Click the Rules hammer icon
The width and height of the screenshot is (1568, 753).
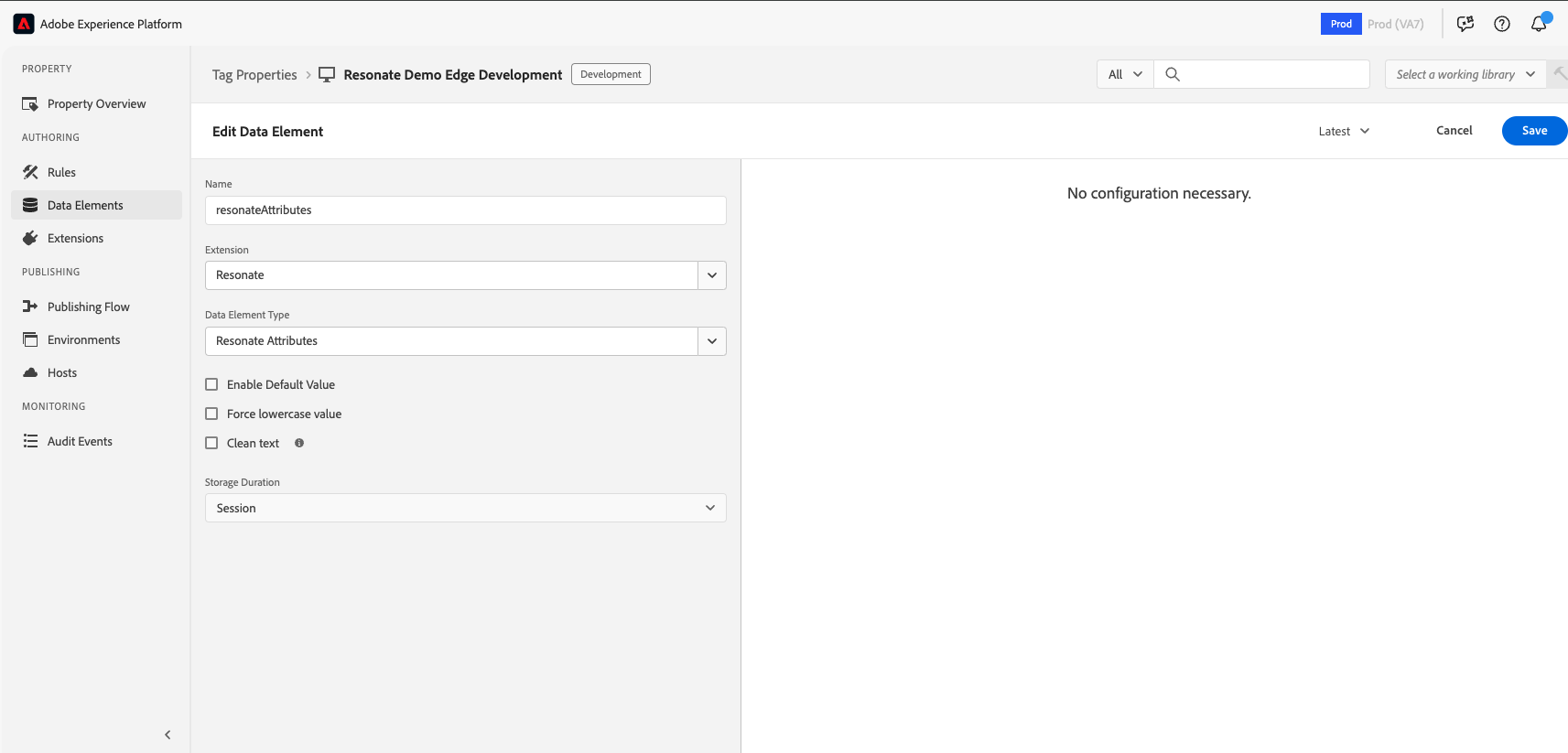(30, 172)
